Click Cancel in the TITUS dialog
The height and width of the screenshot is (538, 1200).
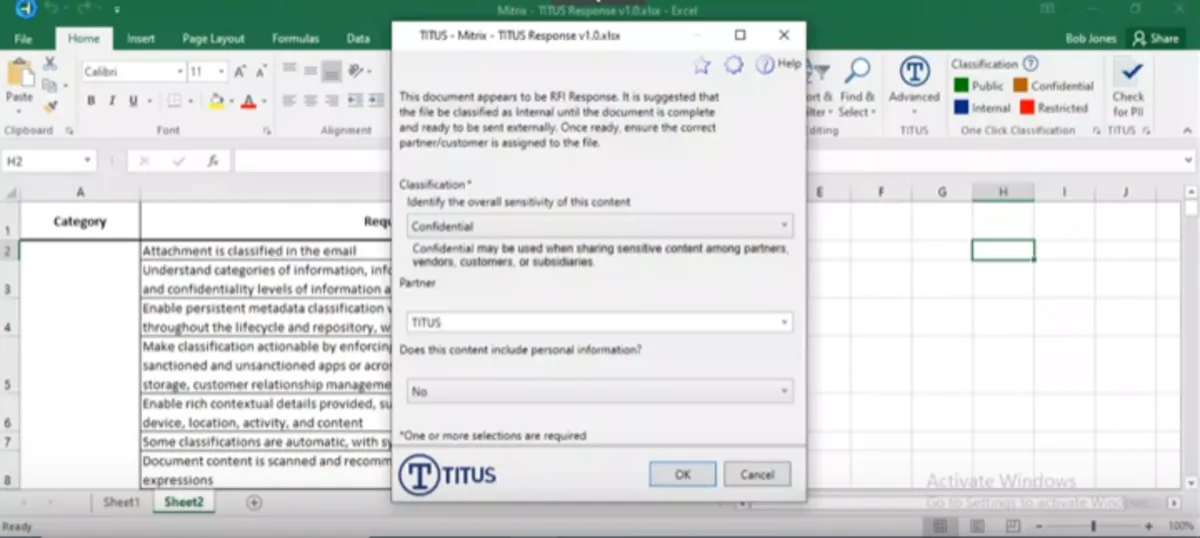757,474
